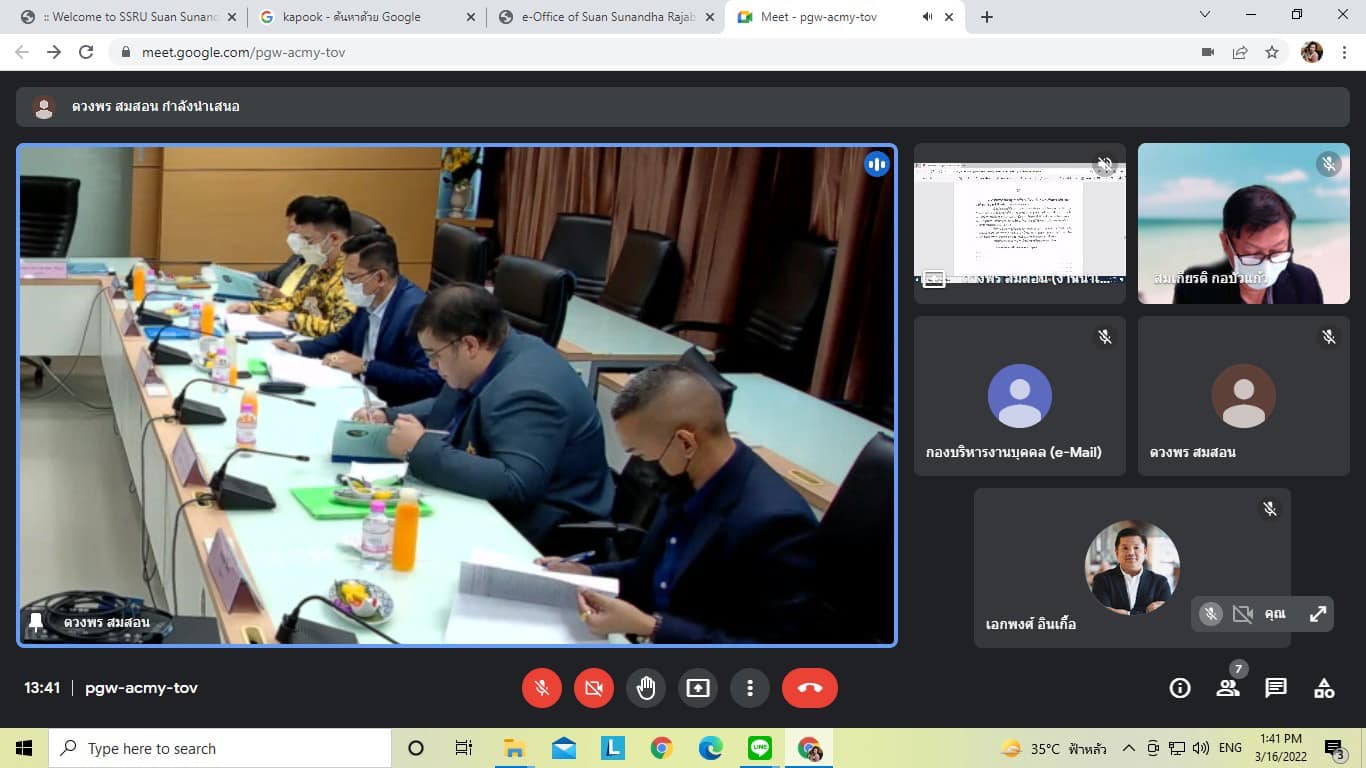This screenshot has width=1366, height=768.
Task: Open new browser tab plus button
Action: point(987,17)
